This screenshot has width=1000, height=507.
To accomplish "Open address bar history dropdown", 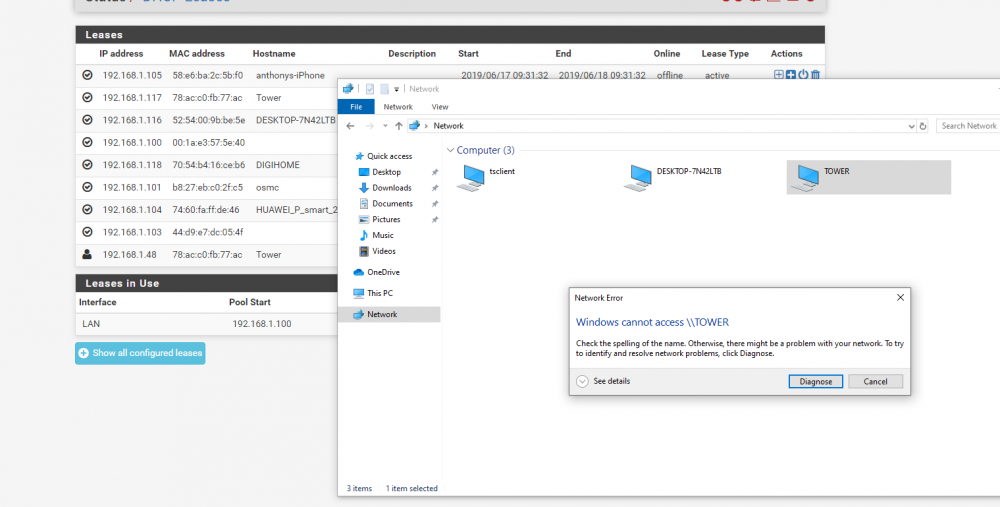I will (911, 126).
